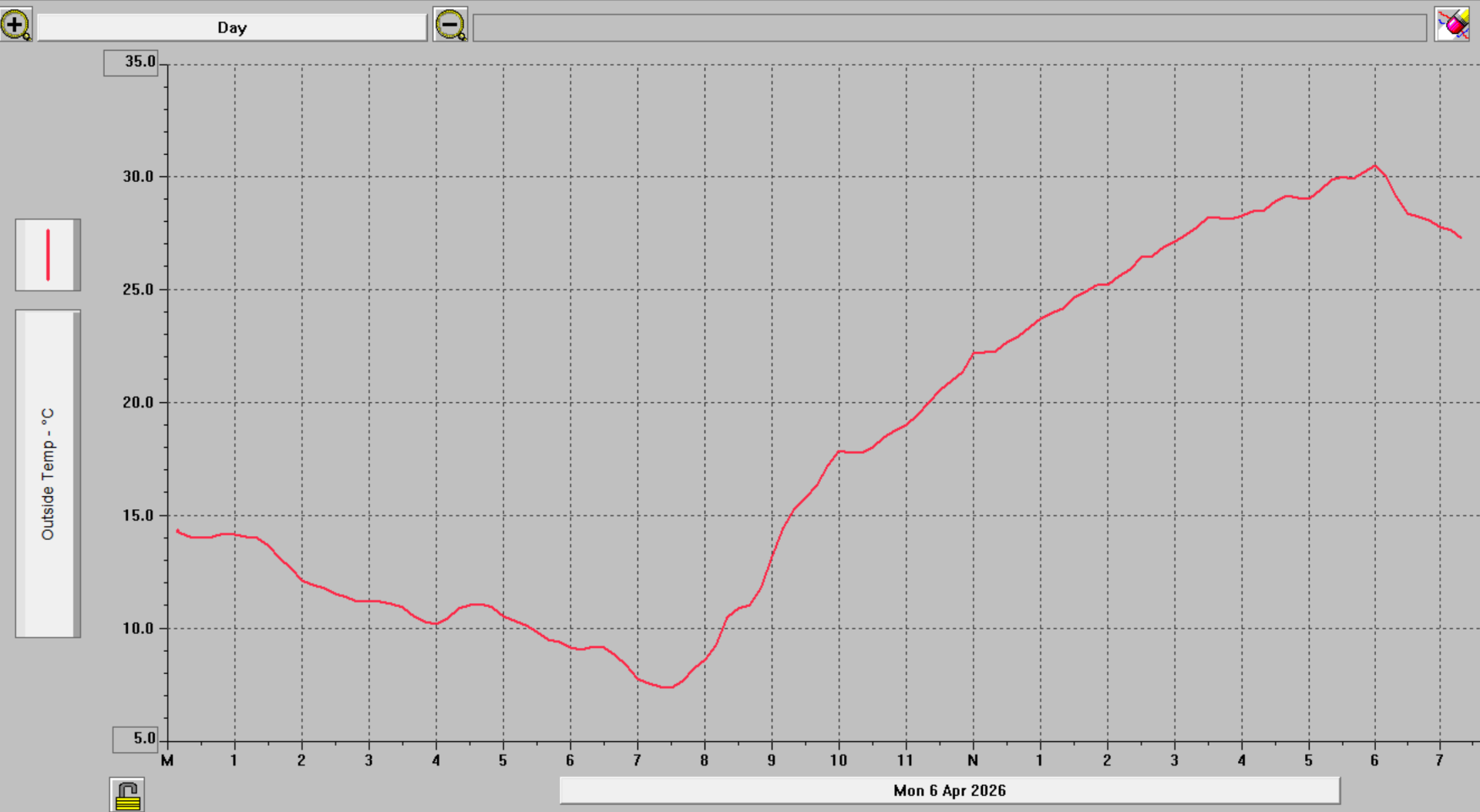Click the zoom in magnifier icon
The height and width of the screenshot is (812, 1480).
point(15,25)
